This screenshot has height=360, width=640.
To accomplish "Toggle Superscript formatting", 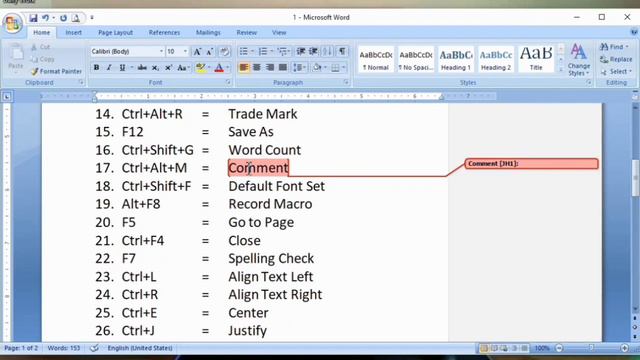I will pyautogui.click(x=168, y=68).
